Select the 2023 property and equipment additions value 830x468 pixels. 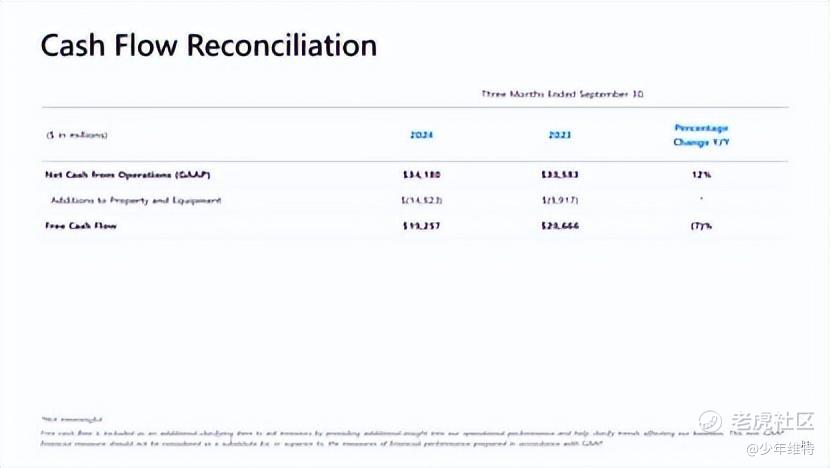[560, 200]
